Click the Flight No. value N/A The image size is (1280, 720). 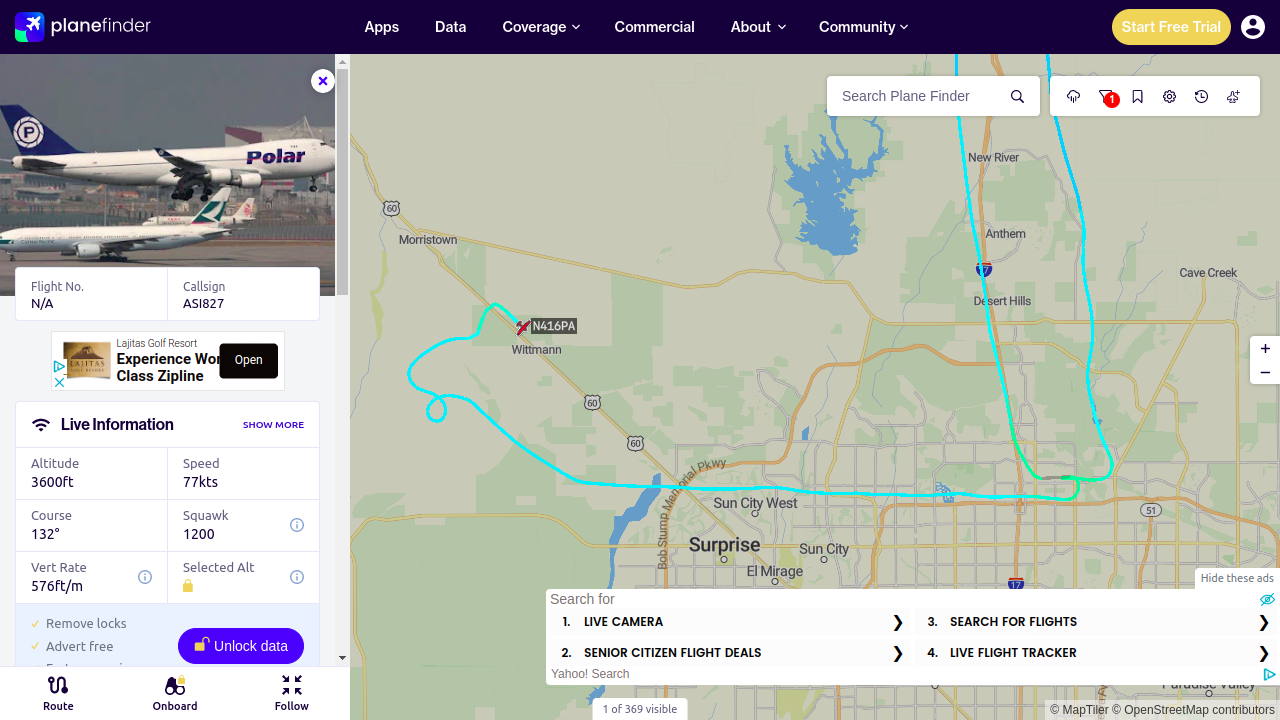(x=42, y=303)
